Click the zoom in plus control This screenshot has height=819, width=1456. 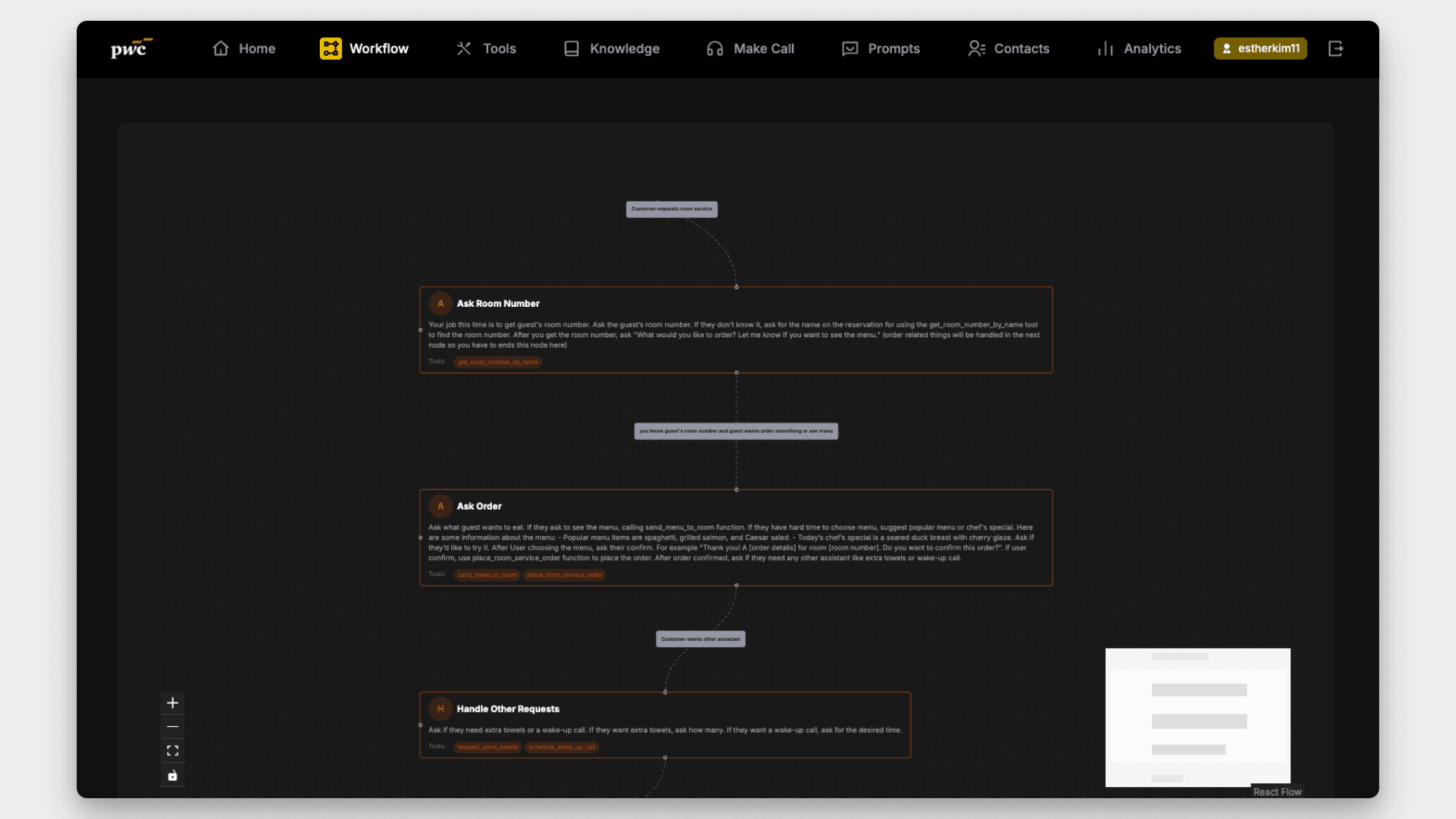tap(172, 703)
